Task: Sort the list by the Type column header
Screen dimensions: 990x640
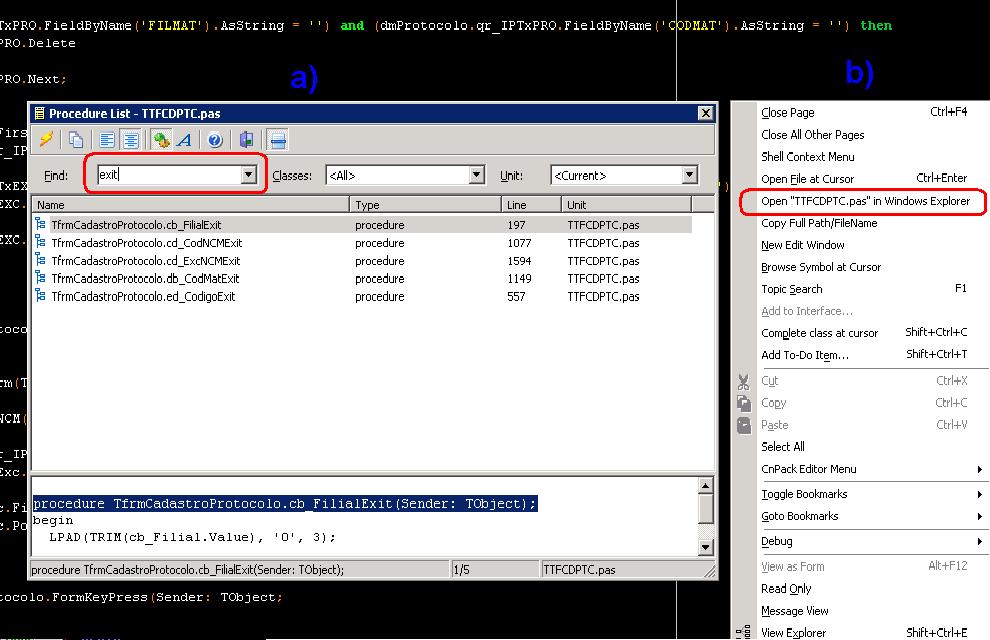Action: (425, 204)
